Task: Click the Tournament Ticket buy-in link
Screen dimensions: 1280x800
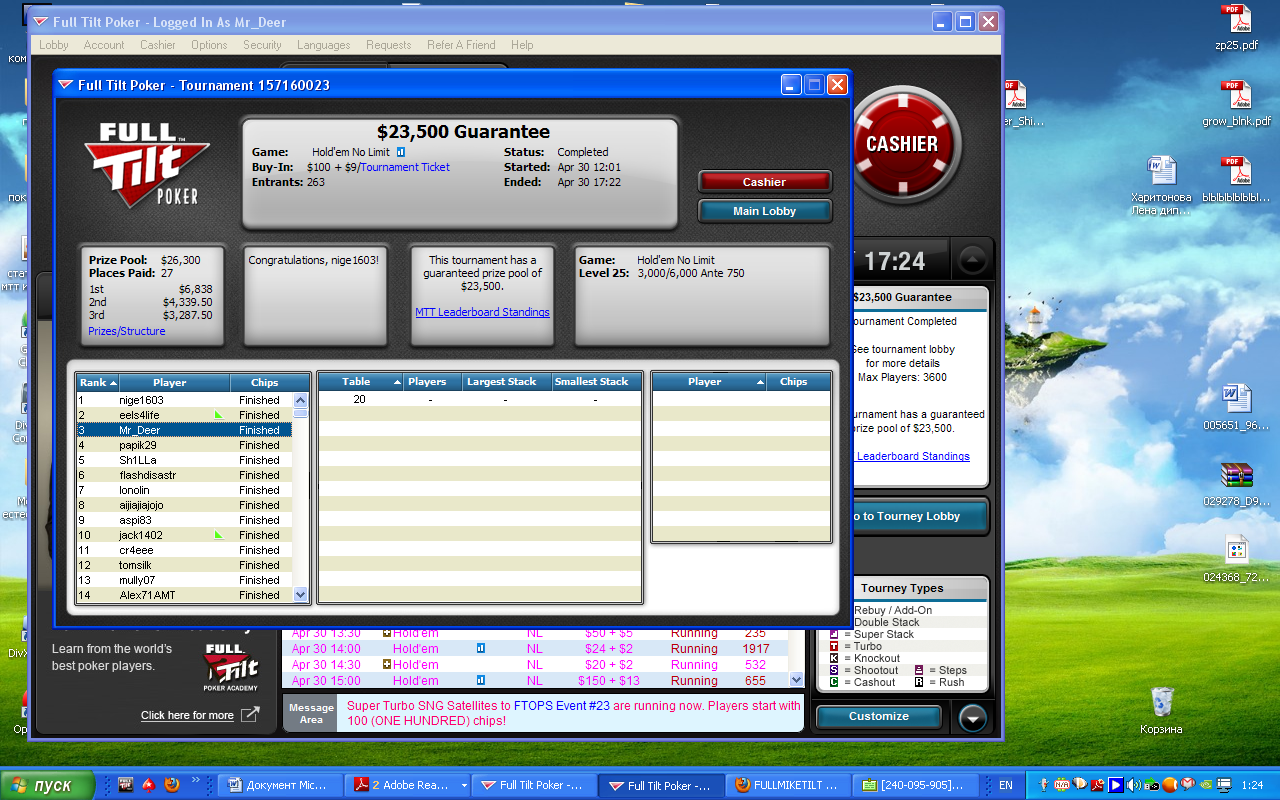Action: pos(405,167)
